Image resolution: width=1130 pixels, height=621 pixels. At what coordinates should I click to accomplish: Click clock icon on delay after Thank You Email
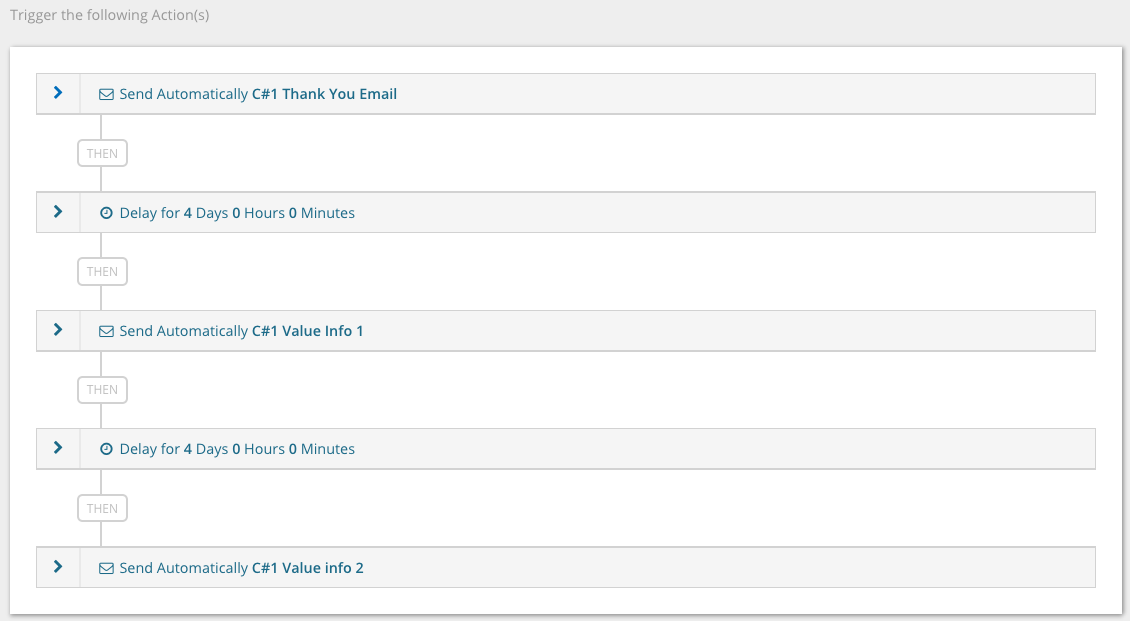click(106, 213)
